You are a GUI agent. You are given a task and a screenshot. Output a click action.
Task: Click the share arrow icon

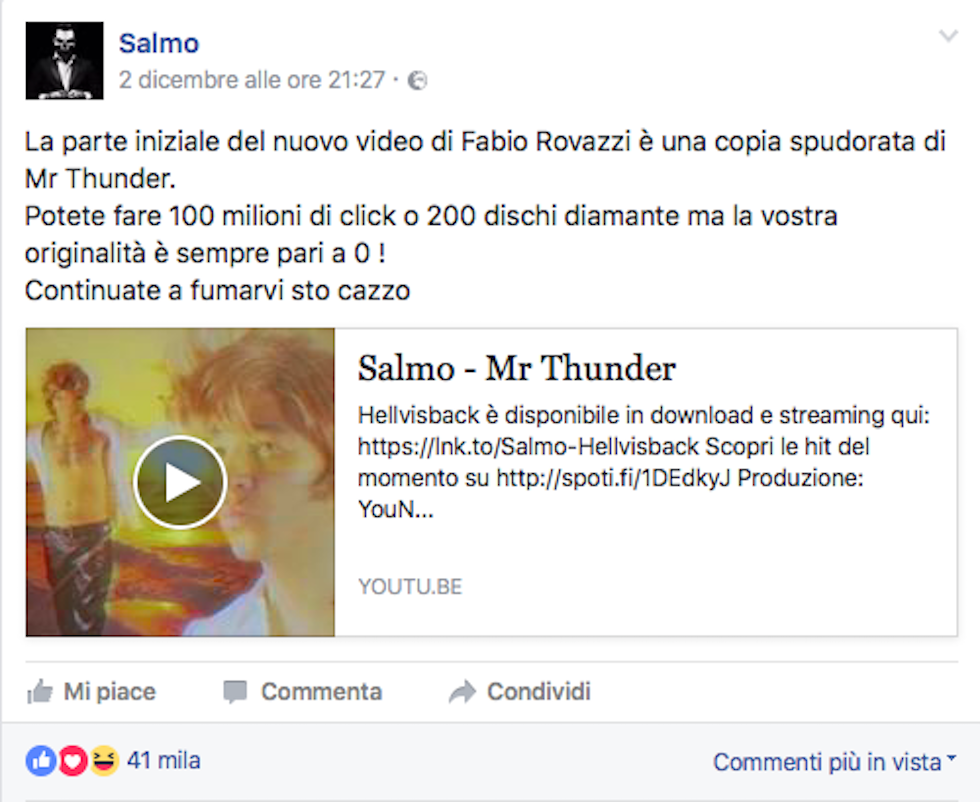pyautogui.click(x=462, y=692)
